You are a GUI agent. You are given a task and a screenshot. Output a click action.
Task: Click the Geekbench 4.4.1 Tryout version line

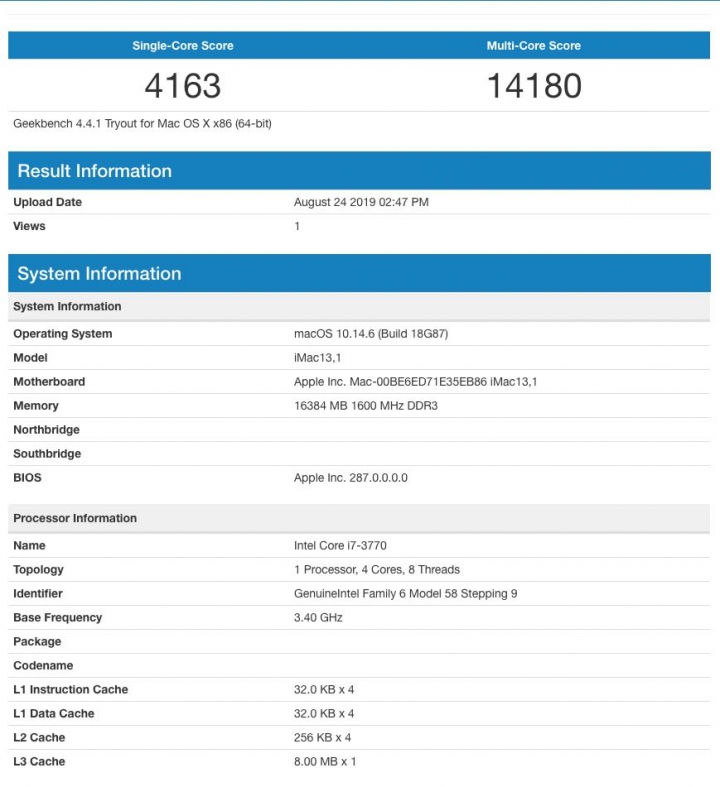142,123
